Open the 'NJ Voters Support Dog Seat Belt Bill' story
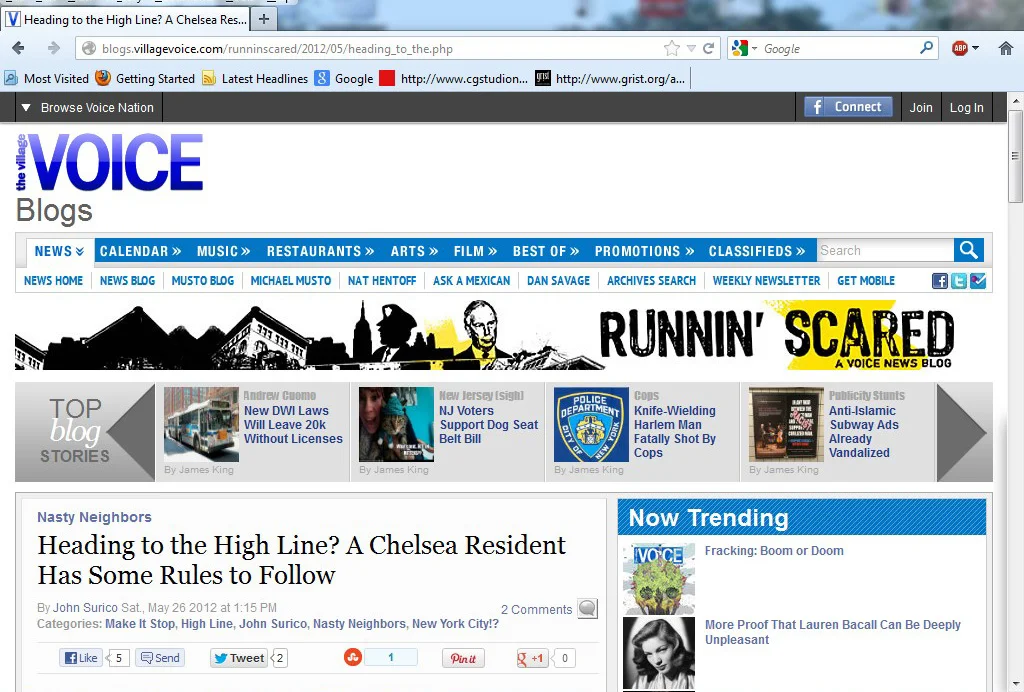The height and width of the screenshot is (692, 1024). pos(488,424)
